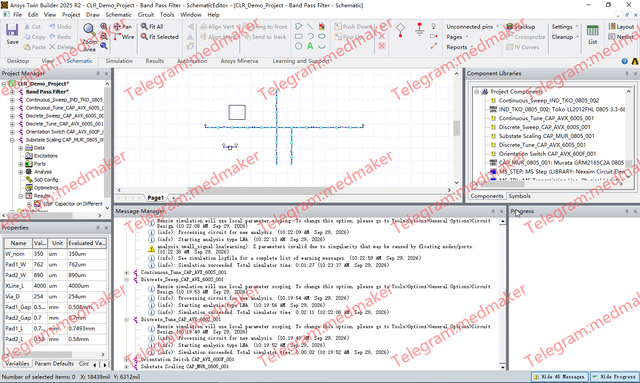Image resolution: width=640 pixels, height=383 pixels.
Task: Click the W_nom value cell 350
Action: 40,254
